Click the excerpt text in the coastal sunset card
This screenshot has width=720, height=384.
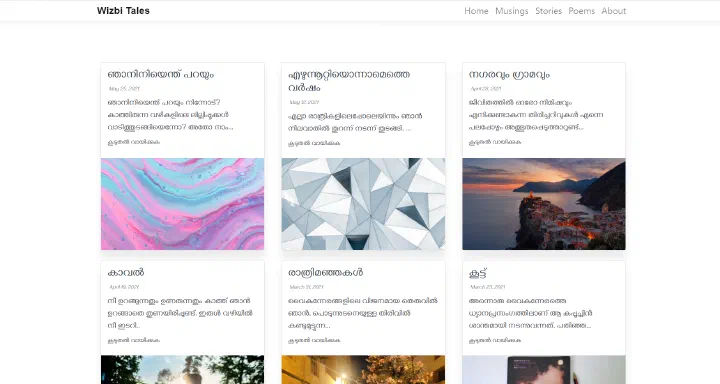(x=536, y=115)
